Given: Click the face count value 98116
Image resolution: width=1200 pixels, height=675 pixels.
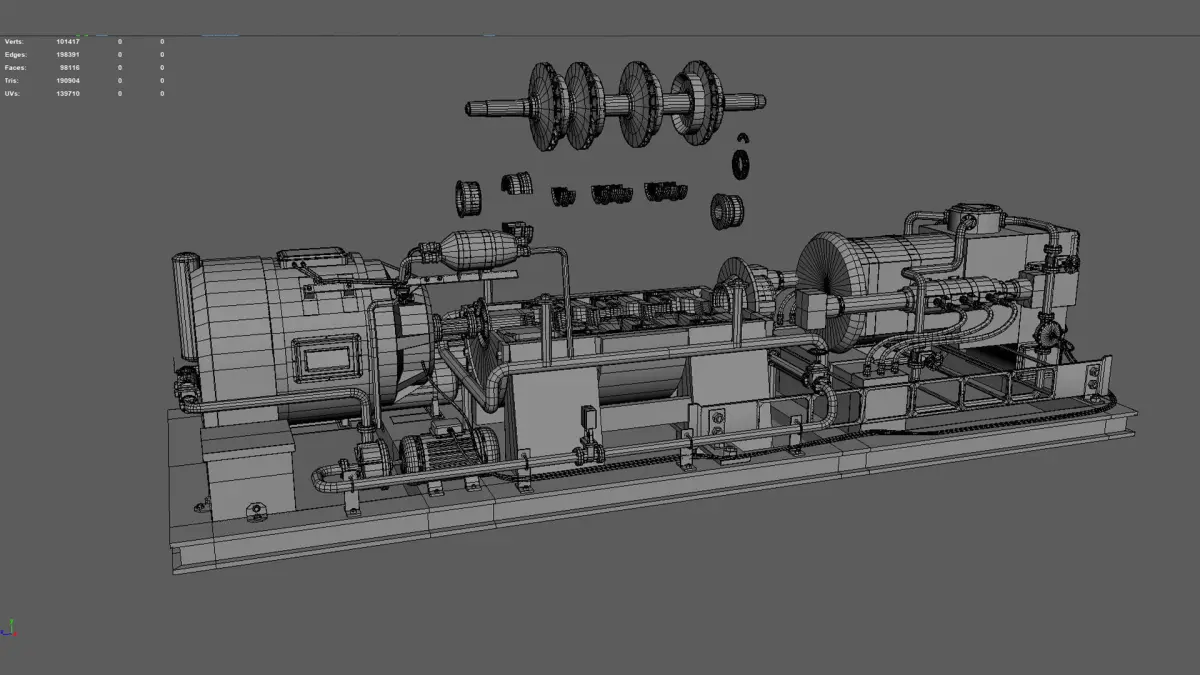Looking at the screenshot, I should pyautogui.click(x=70, y=67).
